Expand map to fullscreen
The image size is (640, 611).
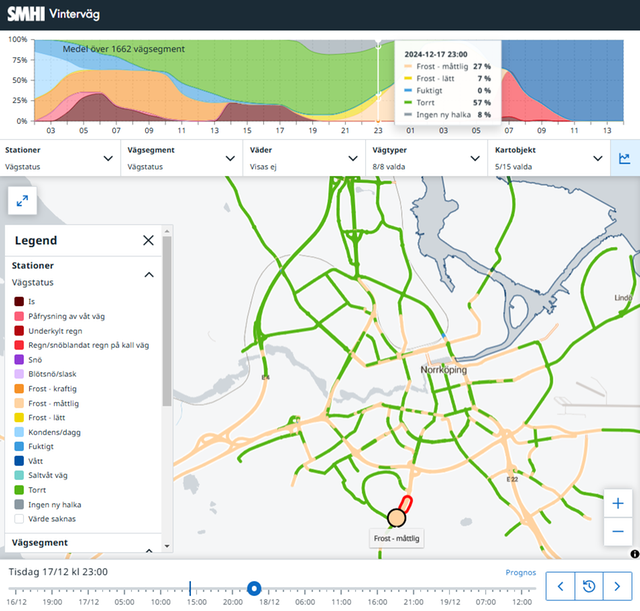[x=22, y=201]
